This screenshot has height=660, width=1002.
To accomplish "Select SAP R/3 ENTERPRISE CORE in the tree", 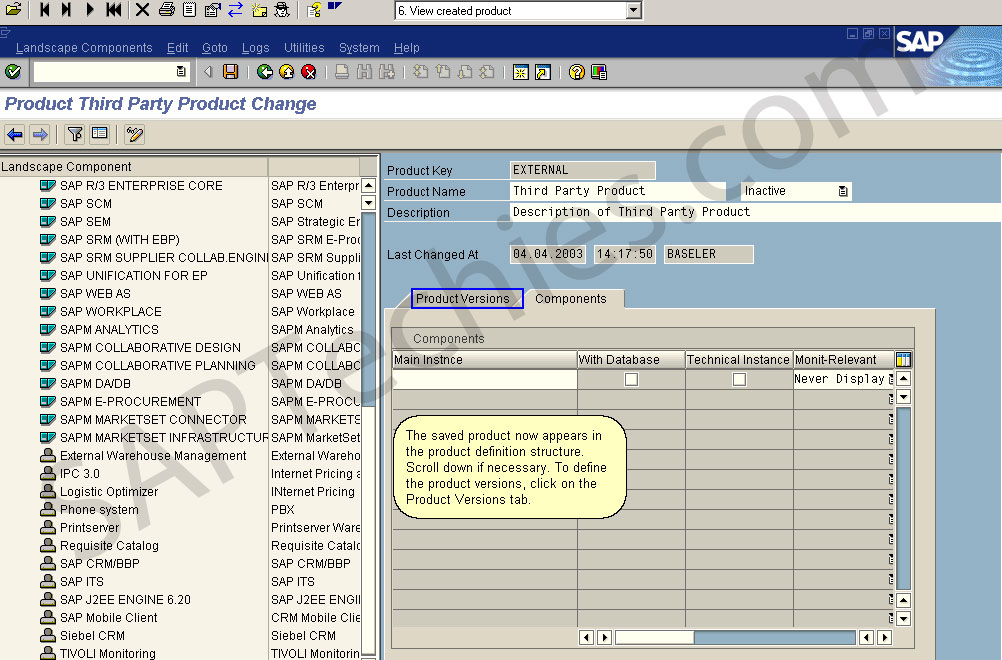I will 141,186.
